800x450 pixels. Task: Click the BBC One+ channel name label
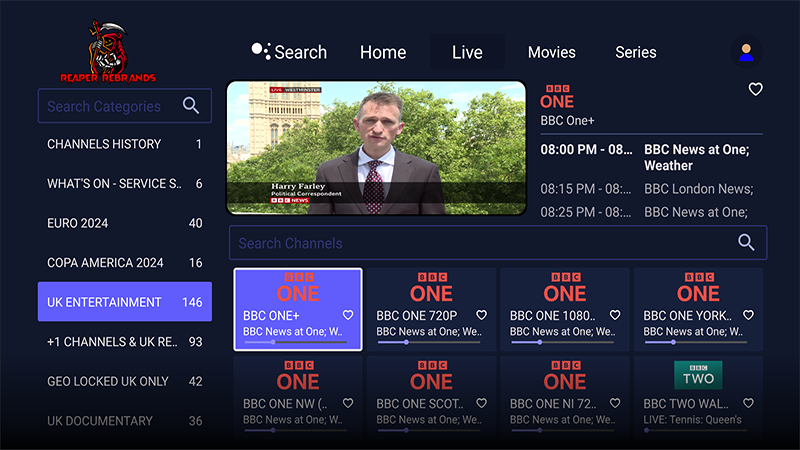pyautogui.click(x=567, y=121)
